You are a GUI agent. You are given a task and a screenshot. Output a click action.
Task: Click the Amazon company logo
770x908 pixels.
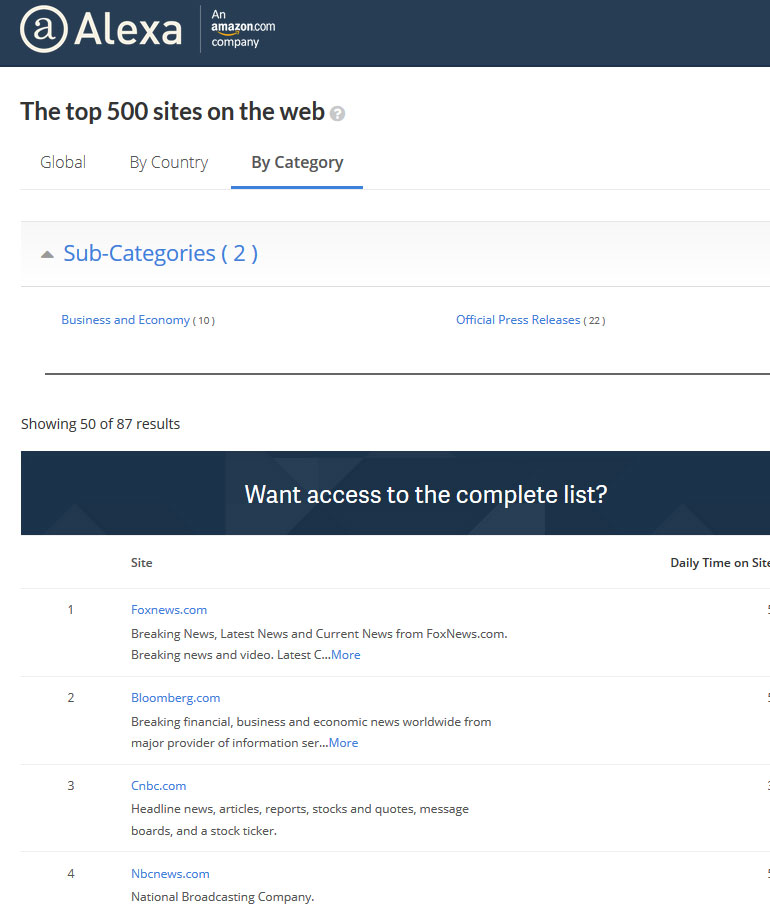click(x=243, y=28)
